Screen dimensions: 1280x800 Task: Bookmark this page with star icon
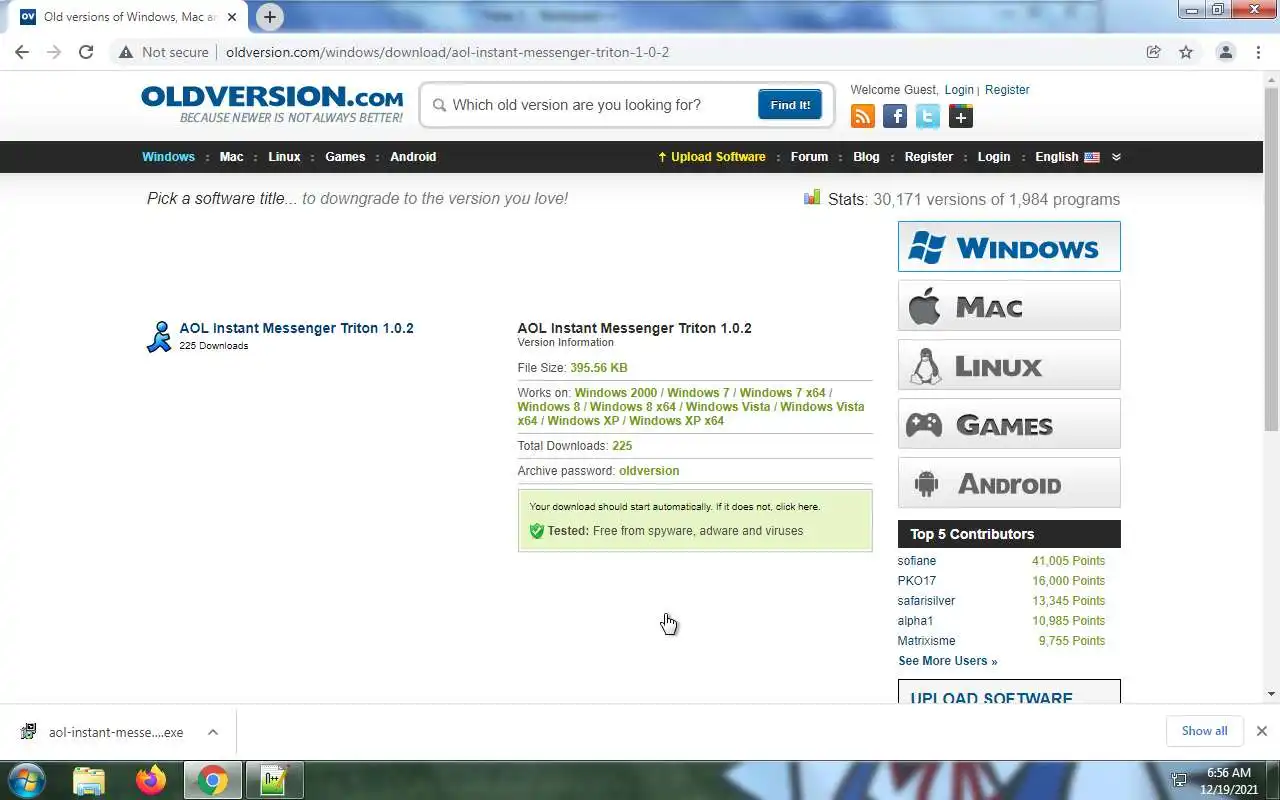tap(1186, 52)
